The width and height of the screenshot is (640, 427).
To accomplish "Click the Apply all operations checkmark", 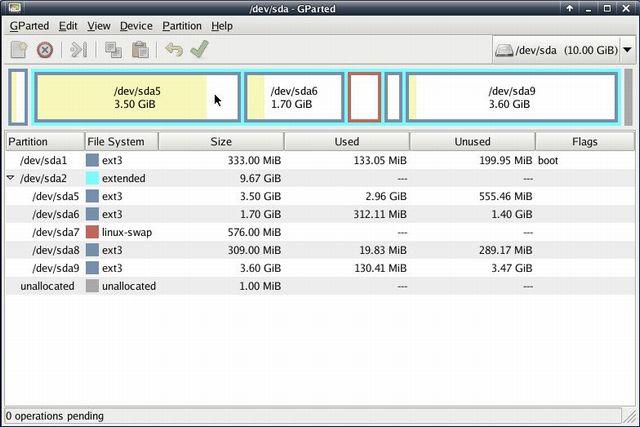I will pos(200,49).
